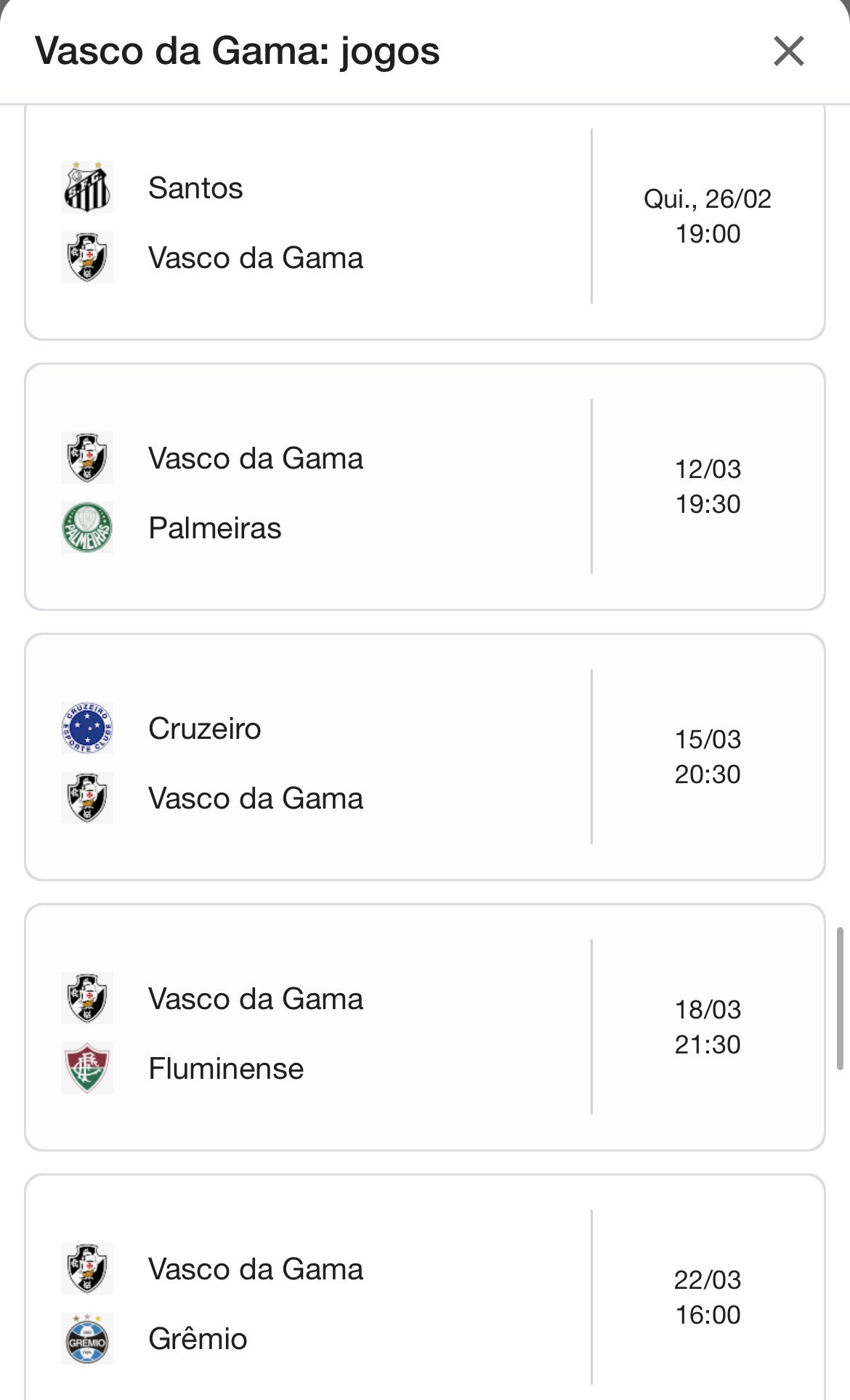Click the Cruzeiro club crest
This screenshot has width=850, height=1400.
coord(87,728)
